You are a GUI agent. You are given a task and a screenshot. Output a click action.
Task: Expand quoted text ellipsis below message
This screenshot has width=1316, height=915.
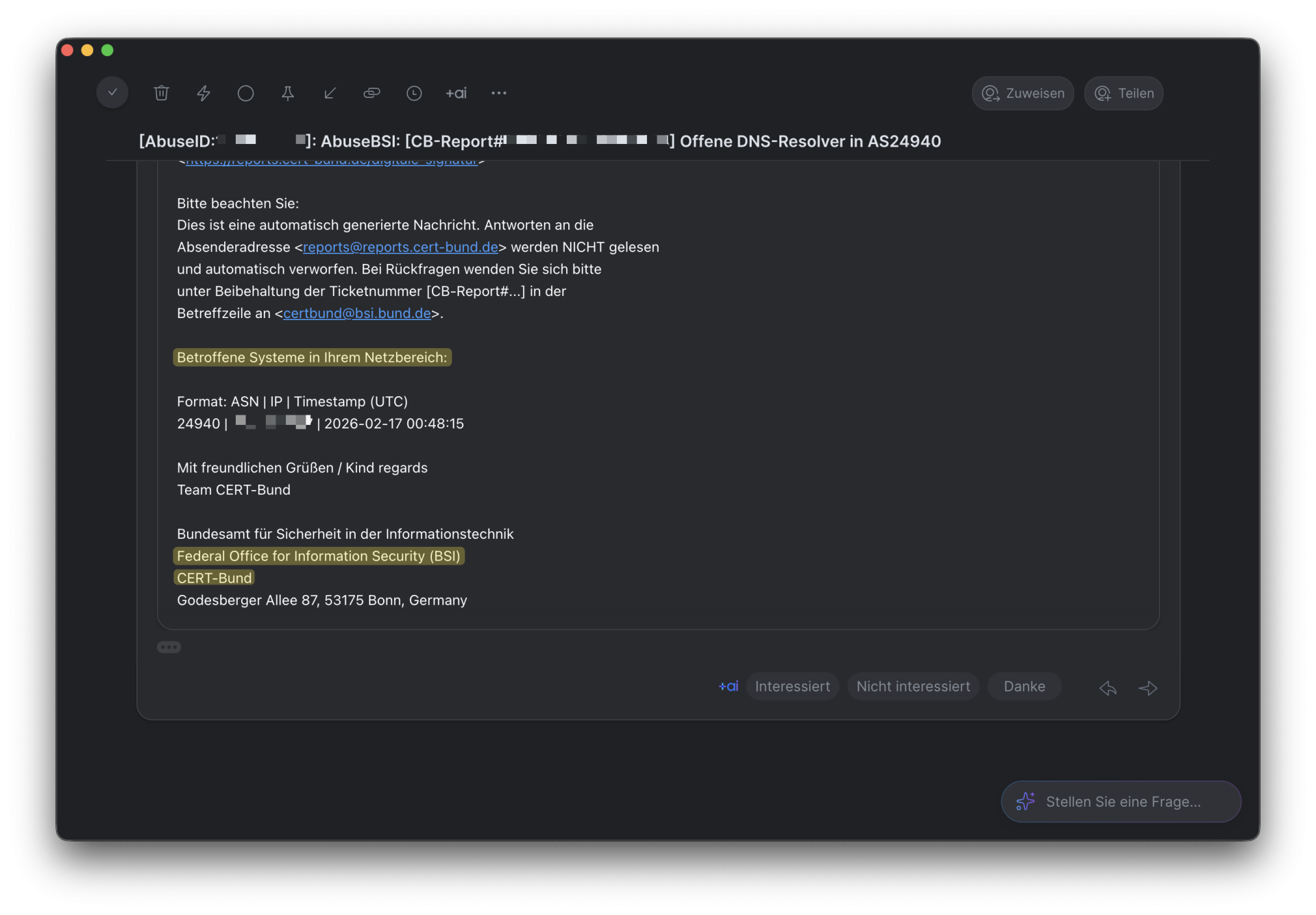pos(169,647)
